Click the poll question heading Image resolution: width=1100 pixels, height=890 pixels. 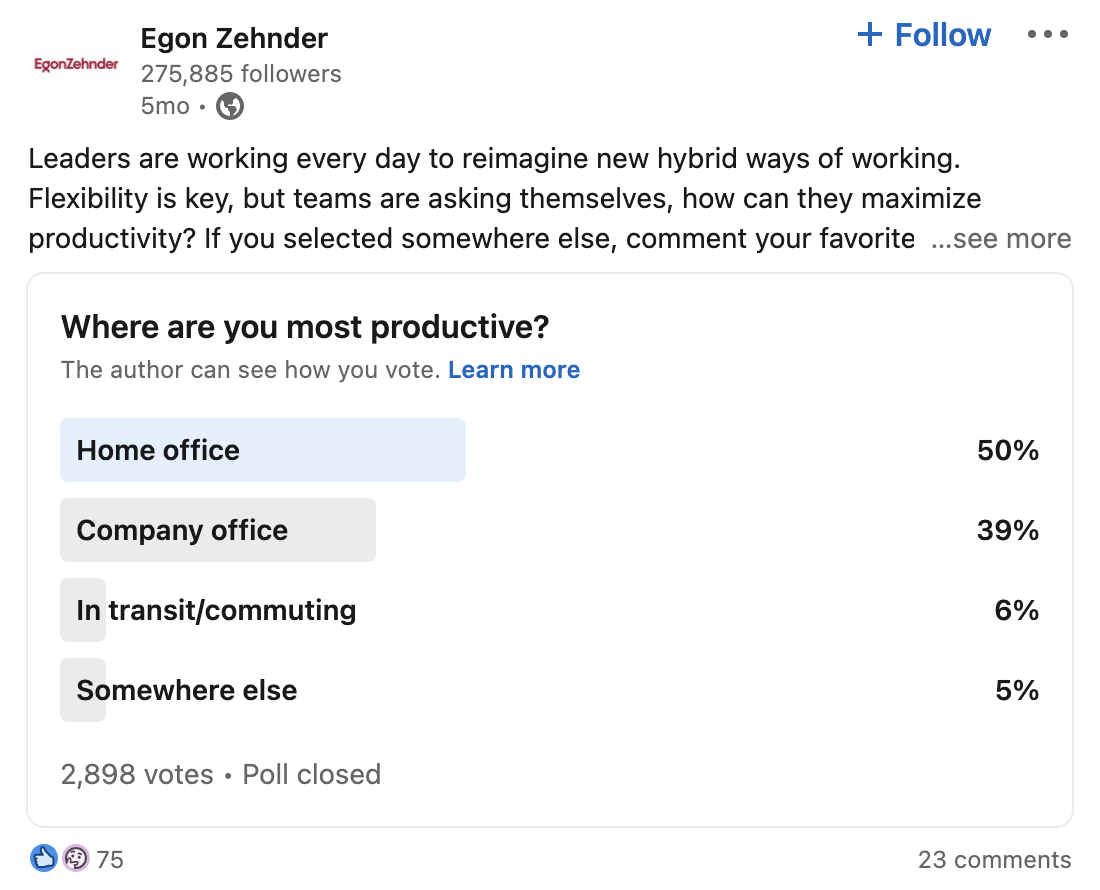pyautogui.click(x=305, y=328)
